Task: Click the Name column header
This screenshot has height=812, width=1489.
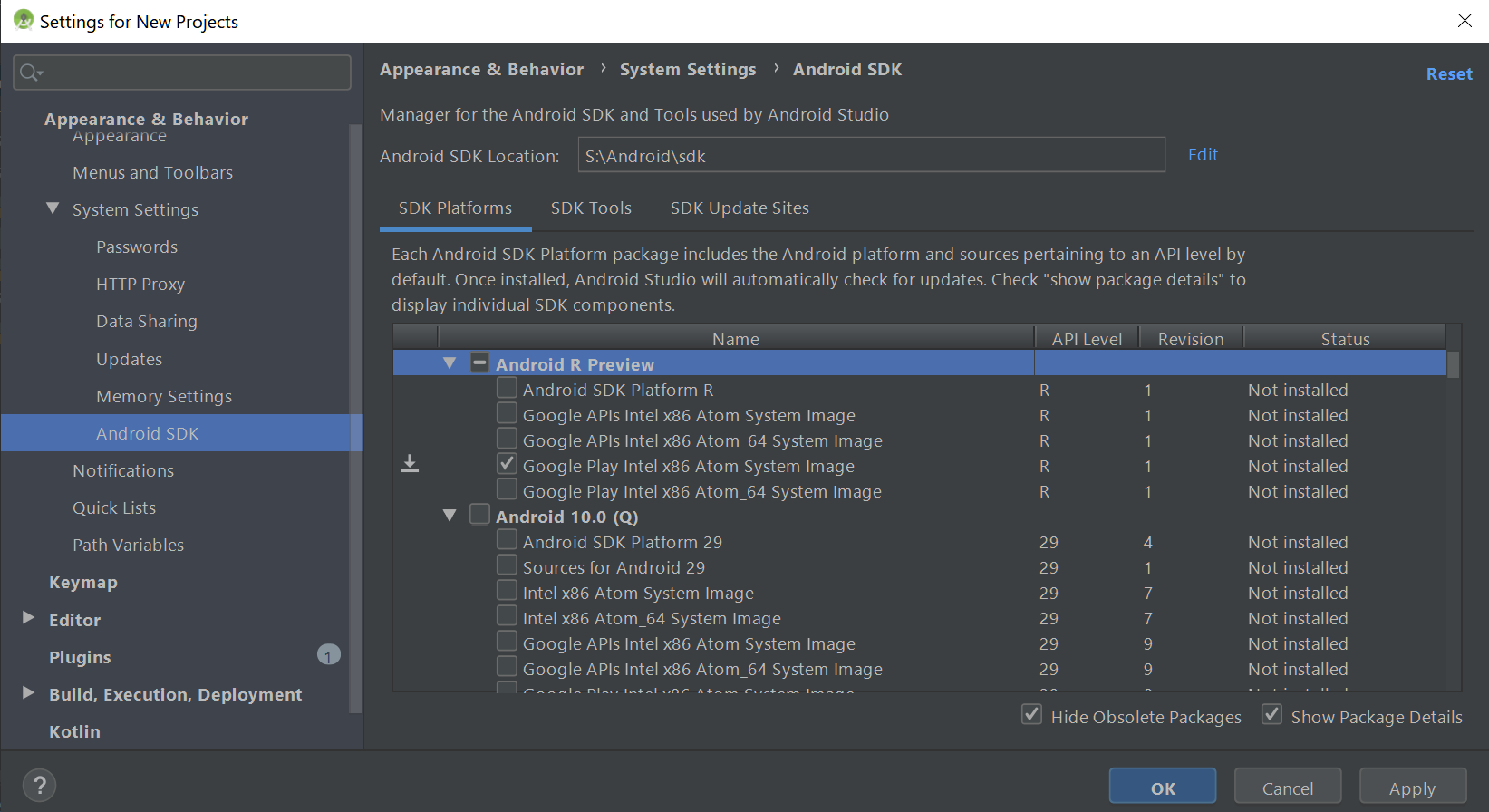Action: point(735,339)
